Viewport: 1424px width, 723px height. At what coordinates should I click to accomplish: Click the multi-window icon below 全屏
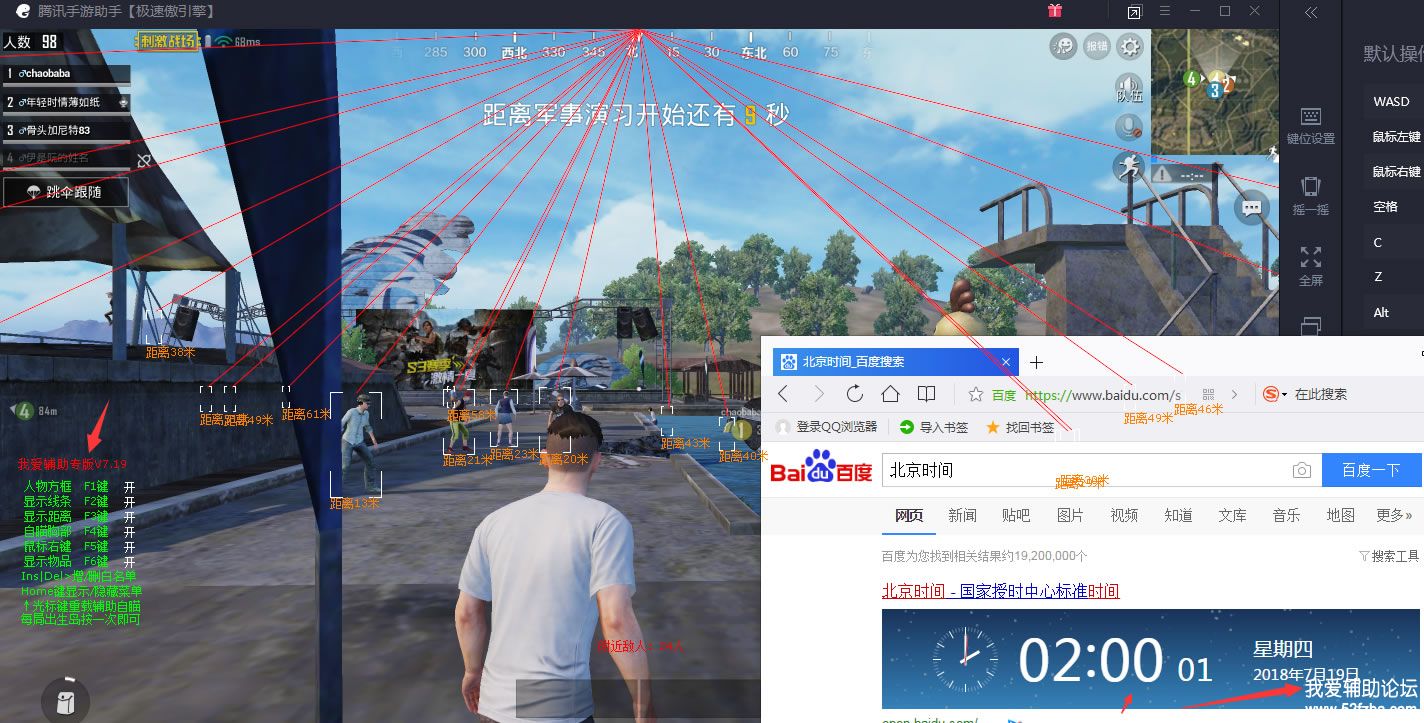click(1311, 326)
